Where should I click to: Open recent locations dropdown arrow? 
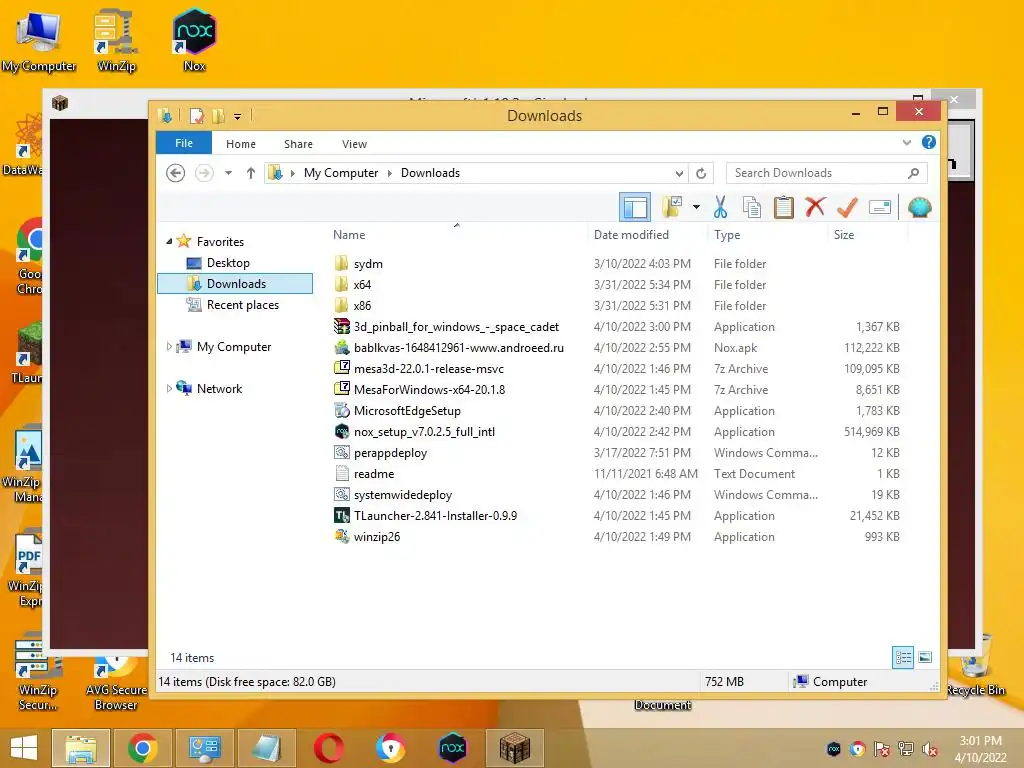tap(228, 173)
